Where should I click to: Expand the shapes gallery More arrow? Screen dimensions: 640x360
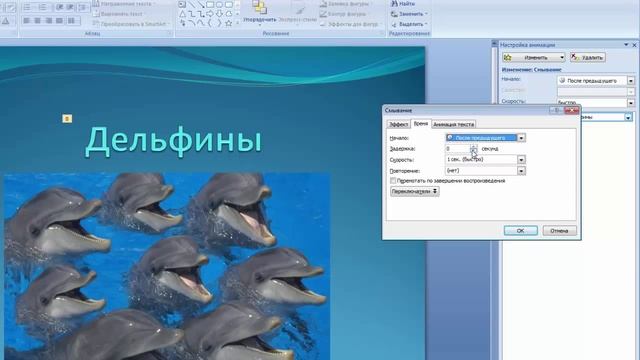point(238,24)
